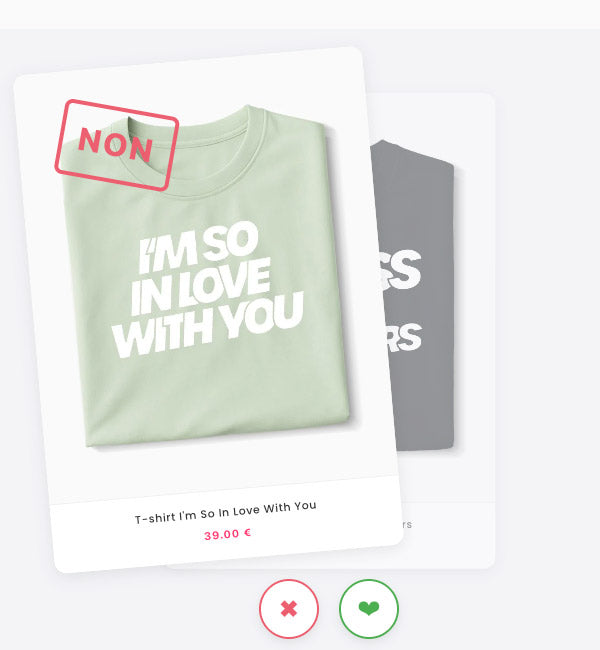Like the product with the green heart button
The image size is (600, 650).
(x=369, y=609)
